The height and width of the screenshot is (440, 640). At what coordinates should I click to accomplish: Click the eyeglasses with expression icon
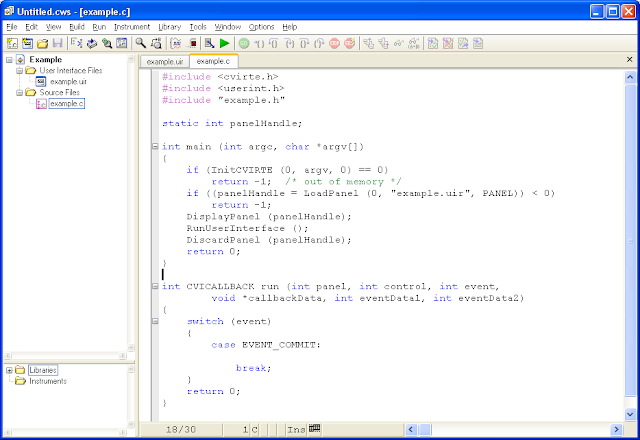pos(413,43)
